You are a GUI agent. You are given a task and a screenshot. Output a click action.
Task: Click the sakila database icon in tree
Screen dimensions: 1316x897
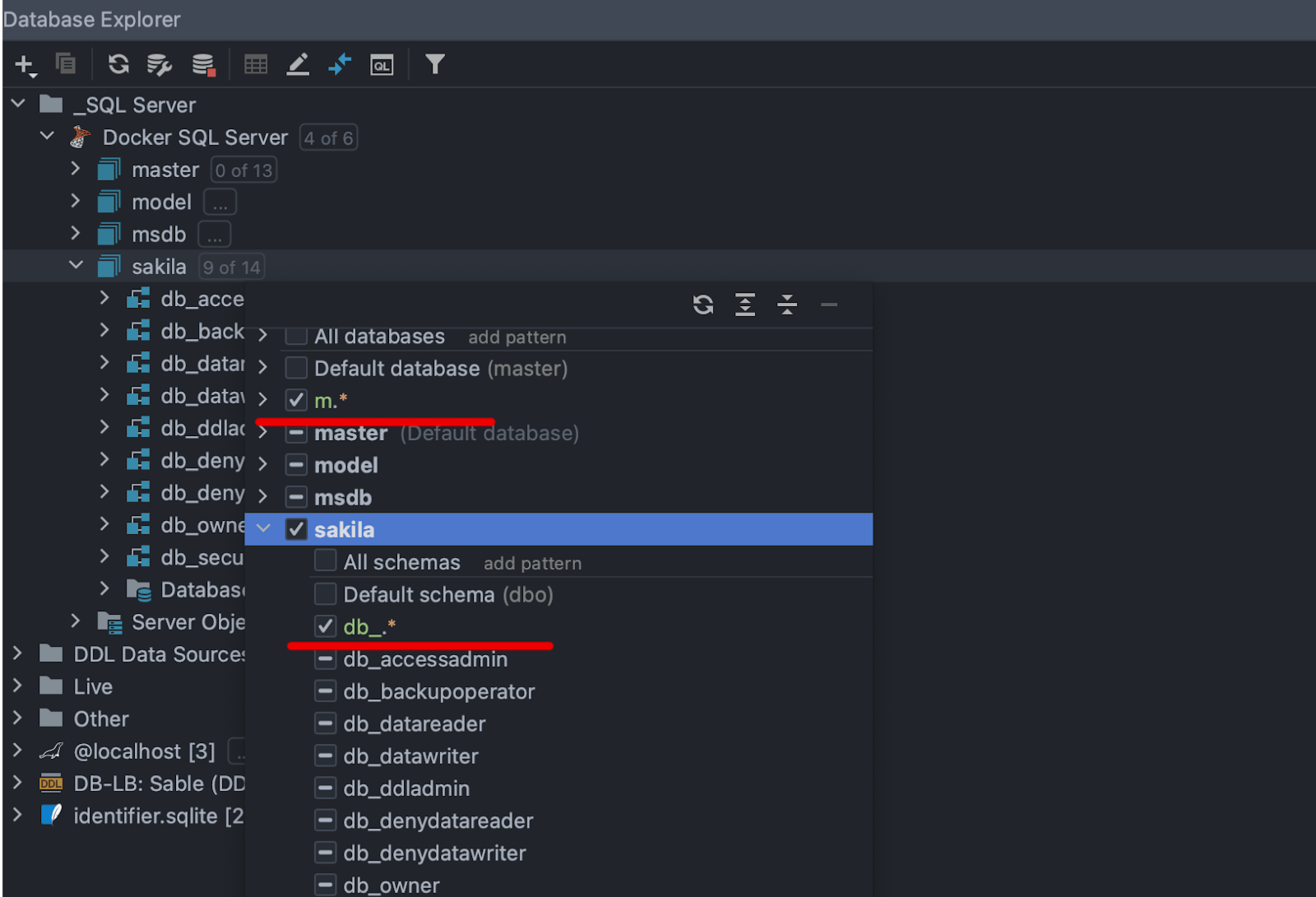[x=109, y=266]
